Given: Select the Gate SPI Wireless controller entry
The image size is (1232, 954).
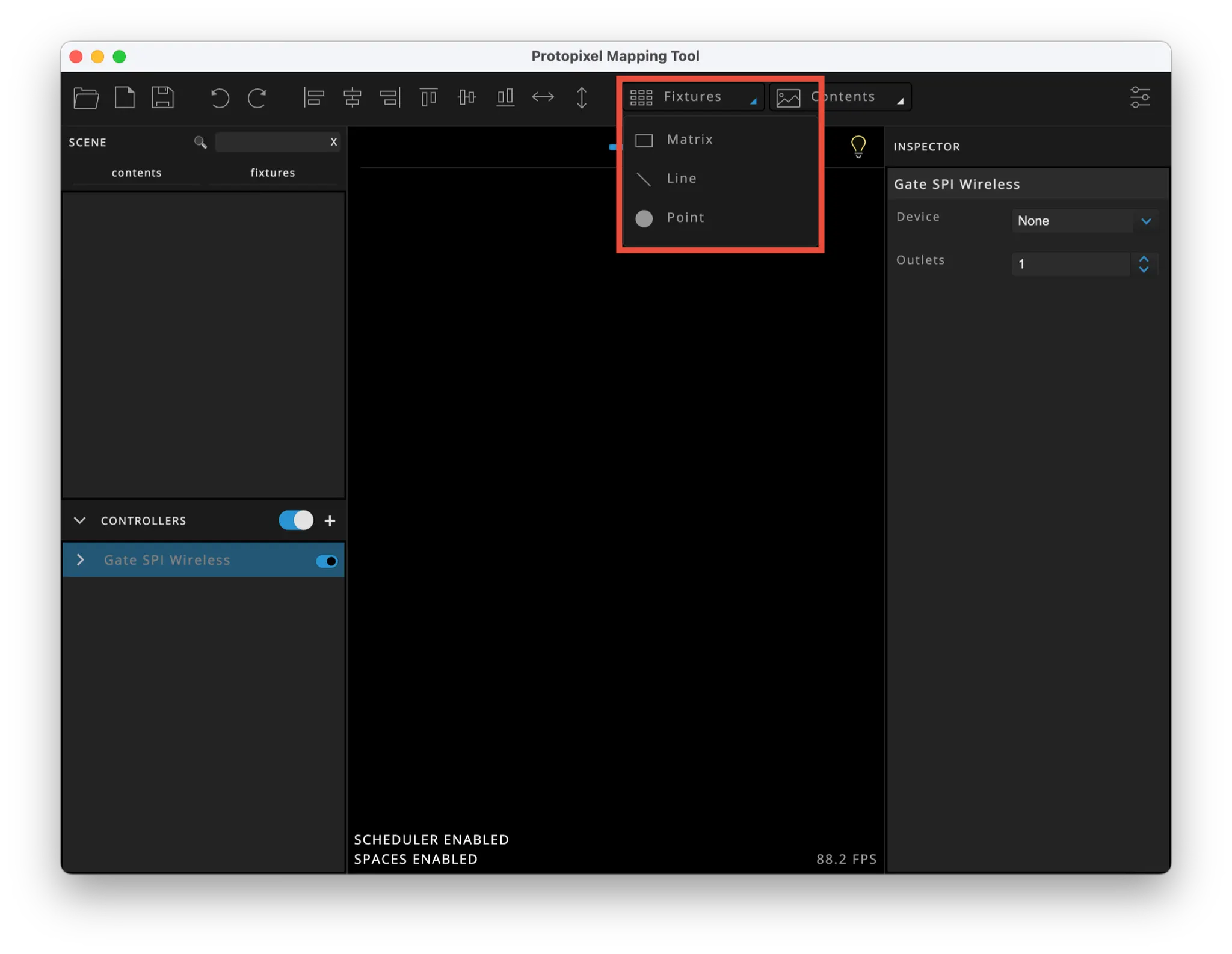Looking at the screenshot, I should point(203,560).
